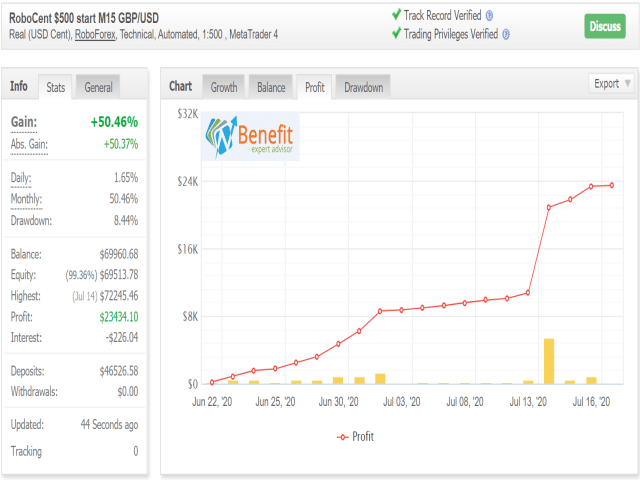Click the Benefit expert advisor logo
The image size is (640, 480).
pos(250,136)
